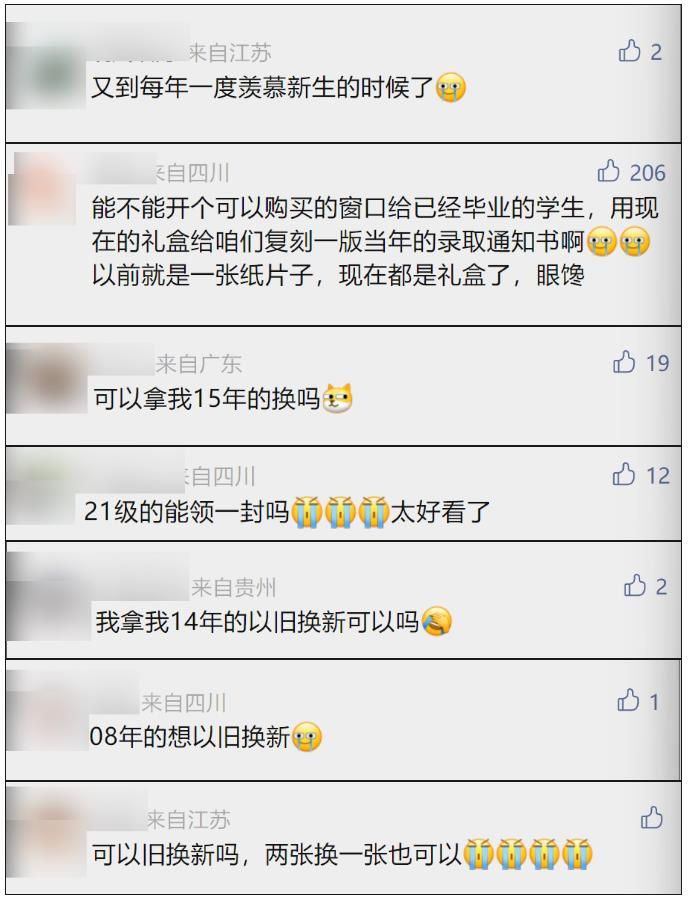Click comment text 21级的能领一封吗
The height and width of the screenshot is (903, 690).
(187, 511)
